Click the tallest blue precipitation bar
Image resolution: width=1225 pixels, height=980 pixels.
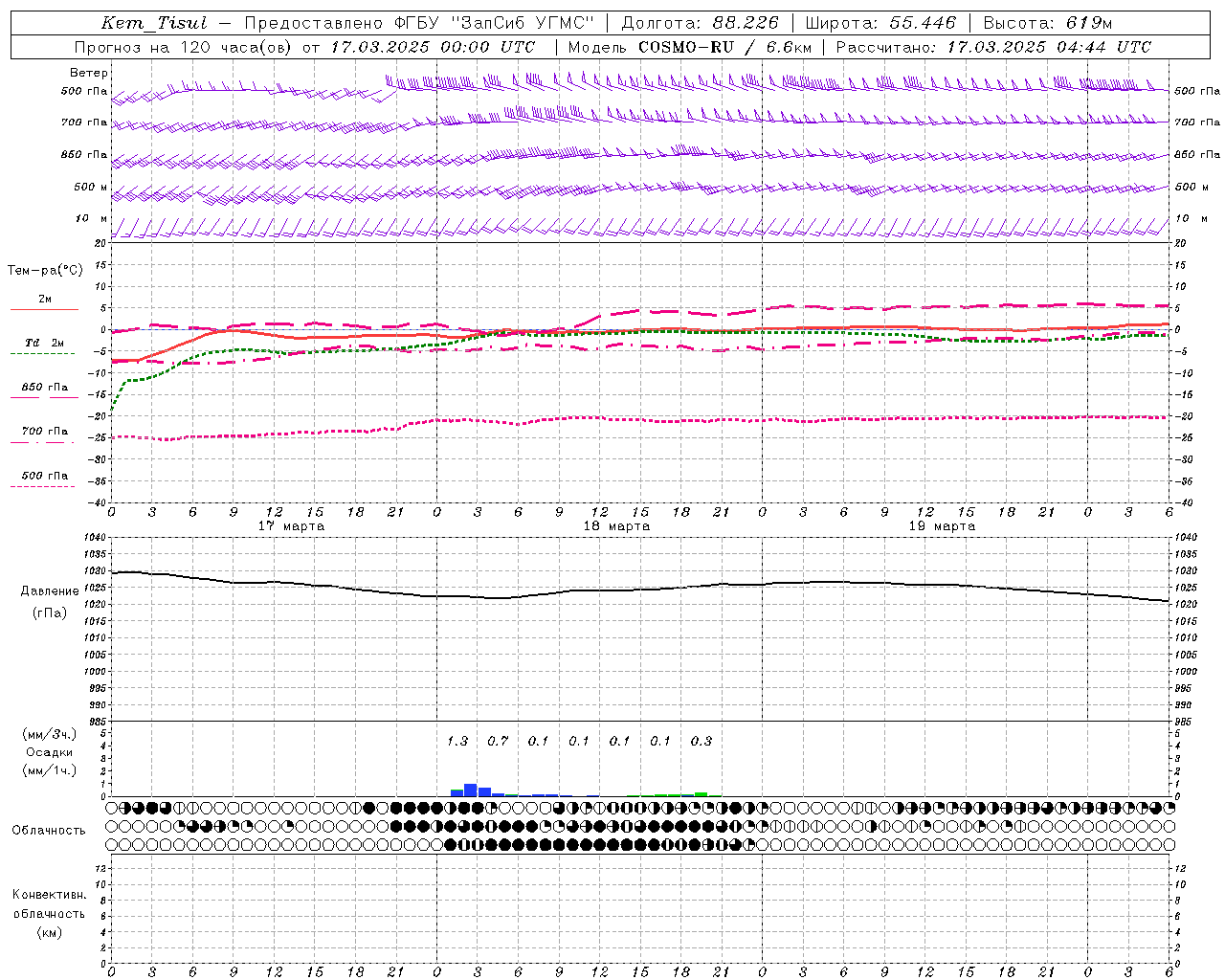coord(470,791)
